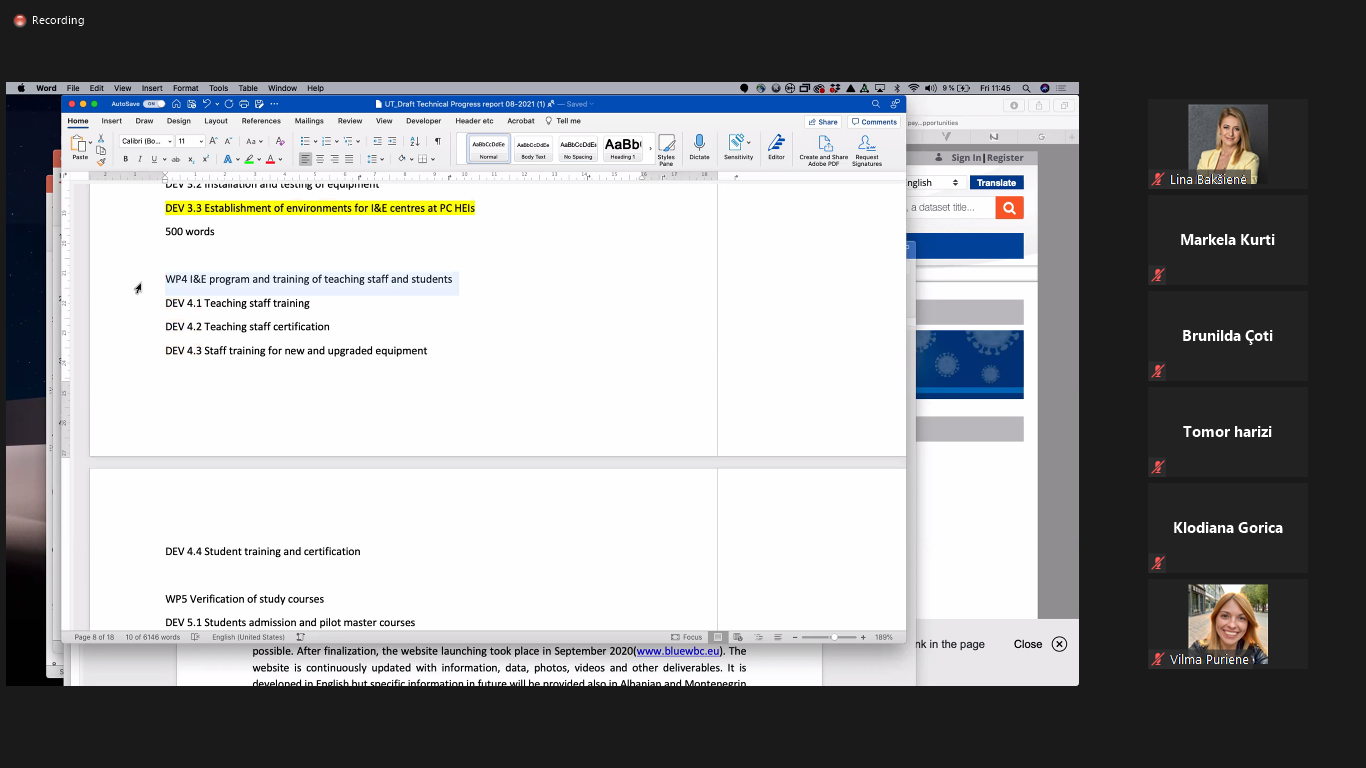This screenshot has width=1366, height=768.
Task: Adjust the zoom slider in status bar
Action: (x=833, y=637)
